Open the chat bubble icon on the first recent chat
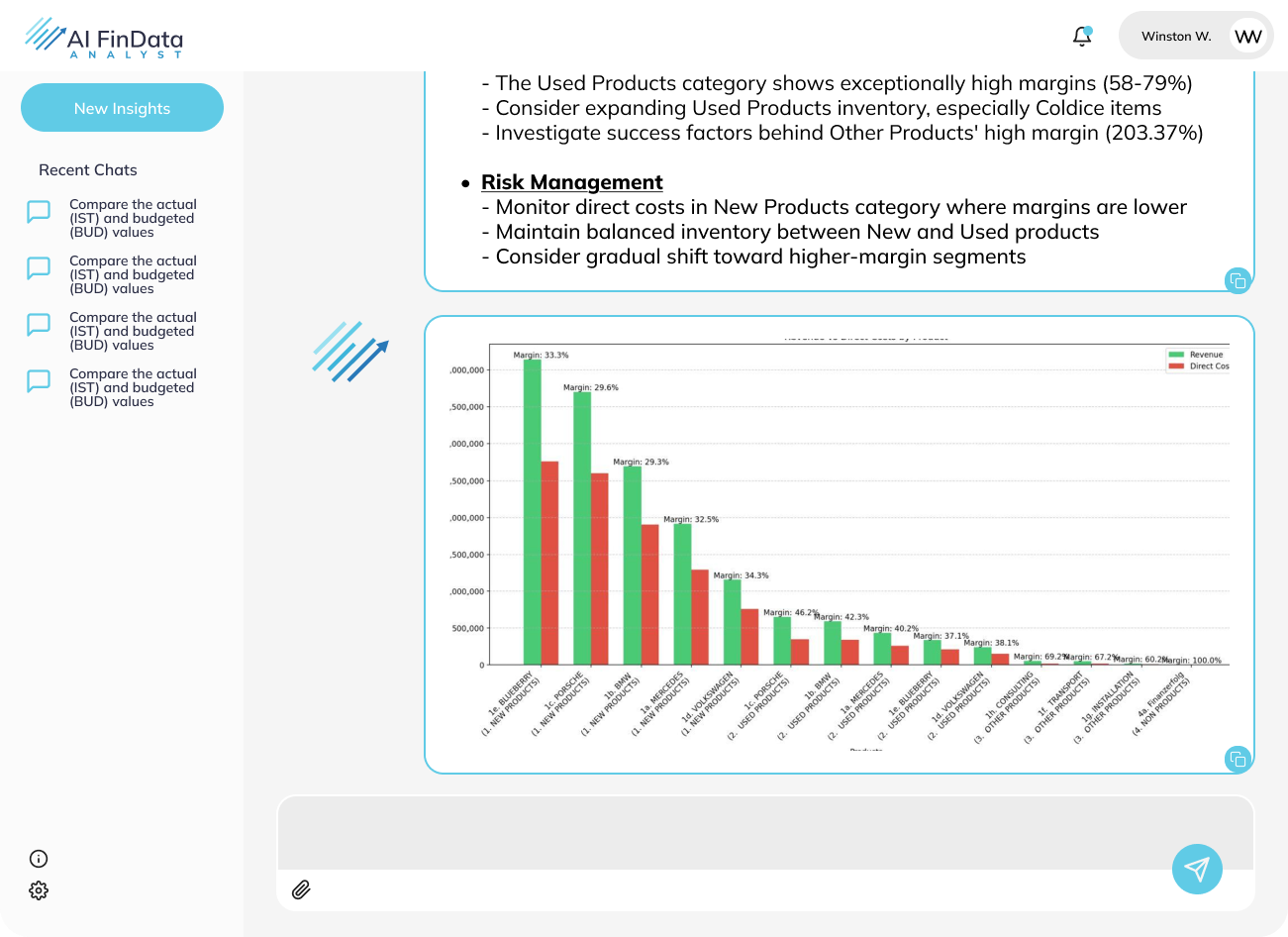 [x=38, y=212]
